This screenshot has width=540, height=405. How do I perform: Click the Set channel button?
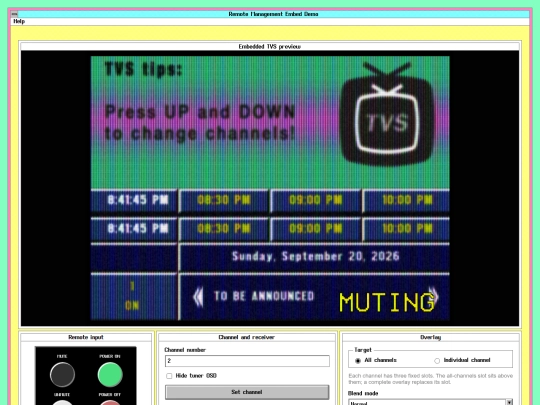[247, 392]
